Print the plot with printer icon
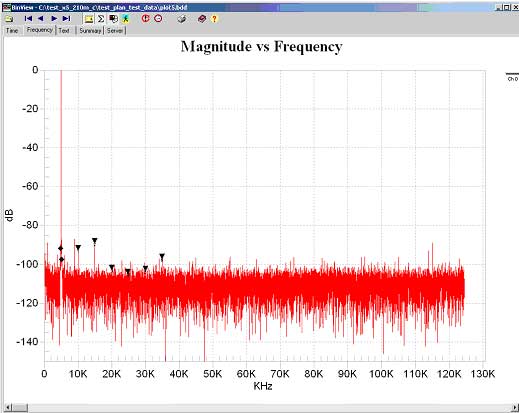The height and width of the screenshot is (413, 519). (x=182, y=19)
